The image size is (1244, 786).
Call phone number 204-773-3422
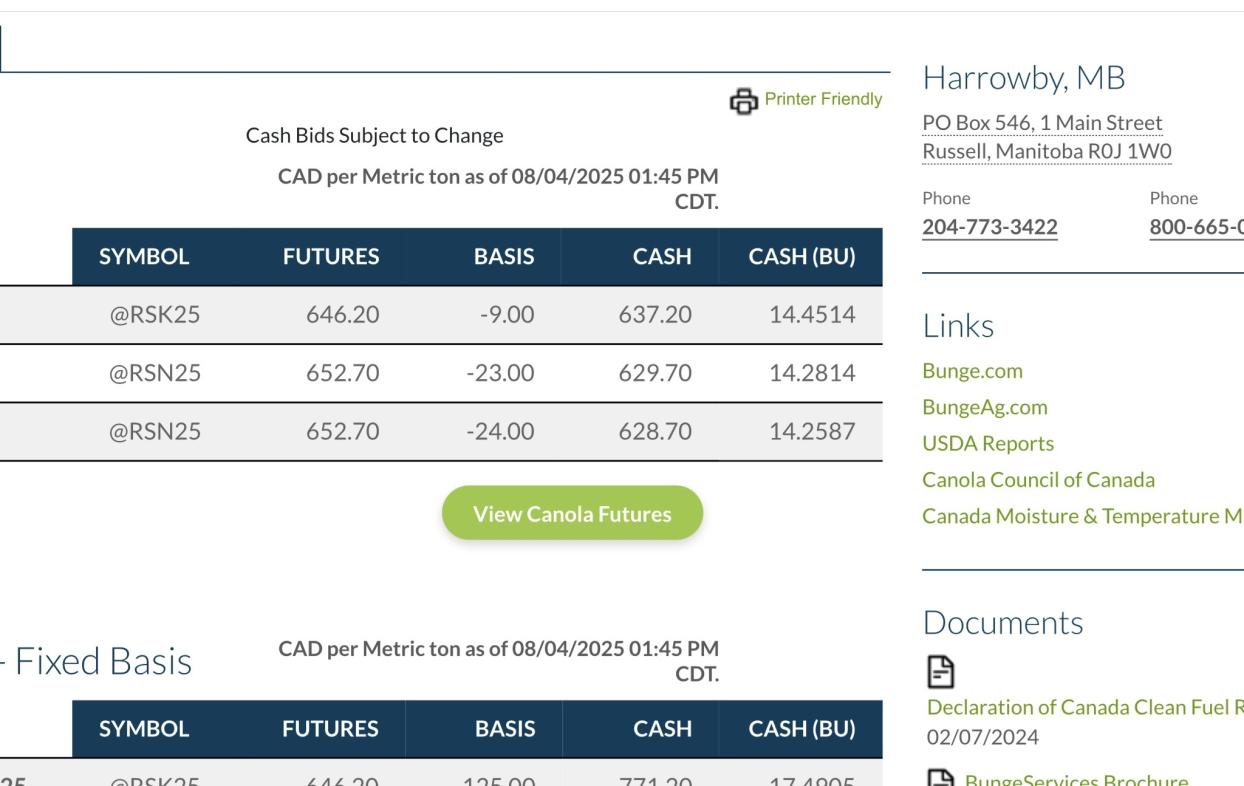989,227
